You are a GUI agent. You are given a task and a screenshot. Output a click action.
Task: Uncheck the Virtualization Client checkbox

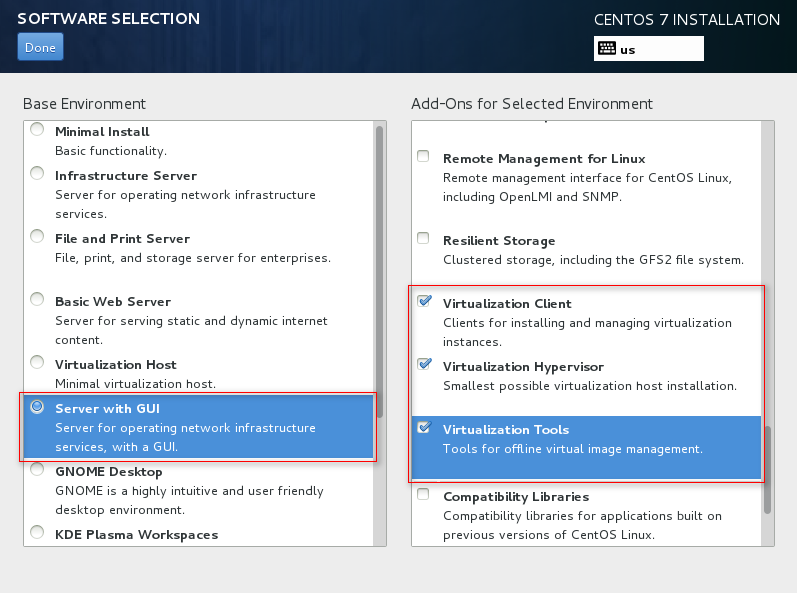pos(424,301)
